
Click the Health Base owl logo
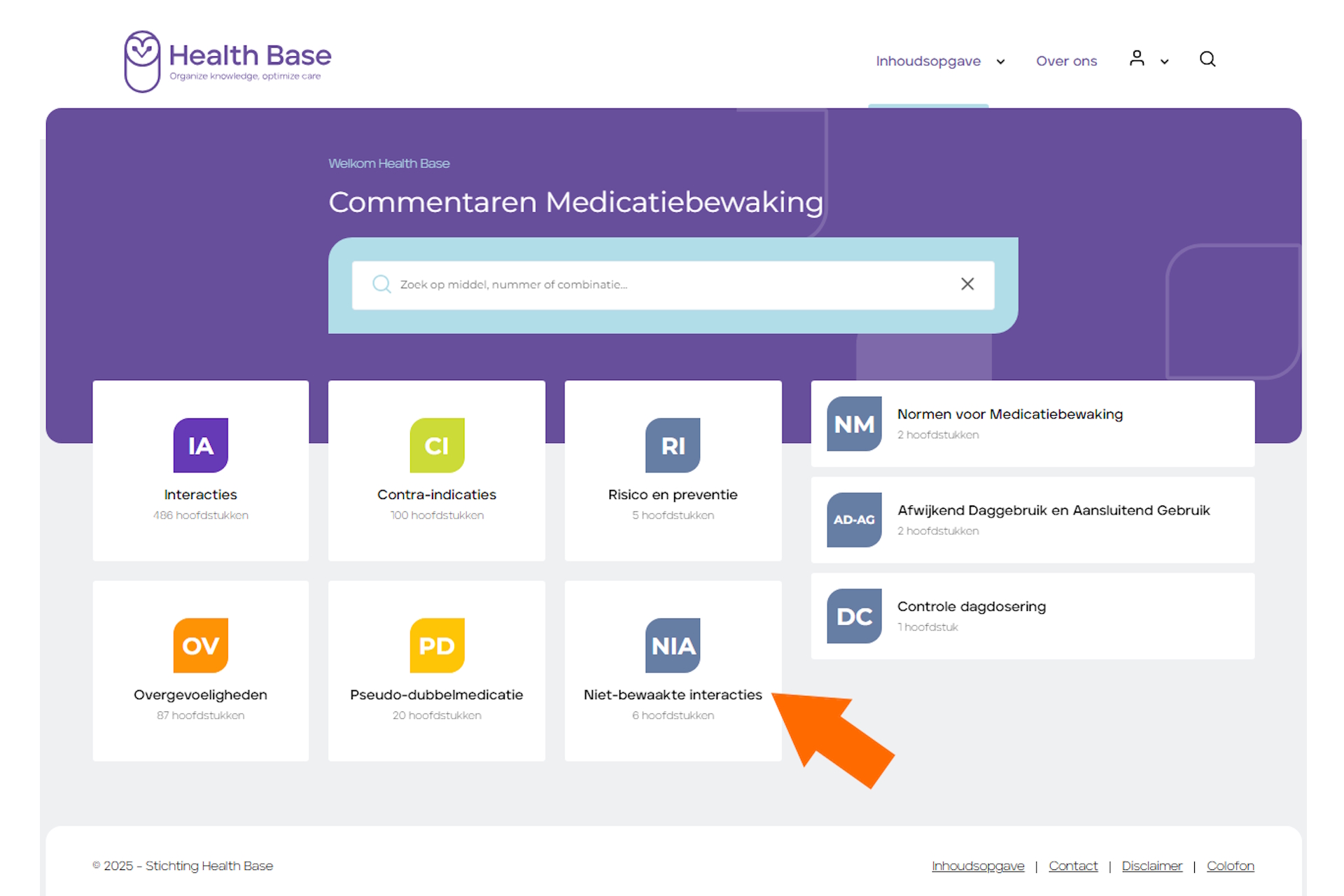click(x=142, y=61)
